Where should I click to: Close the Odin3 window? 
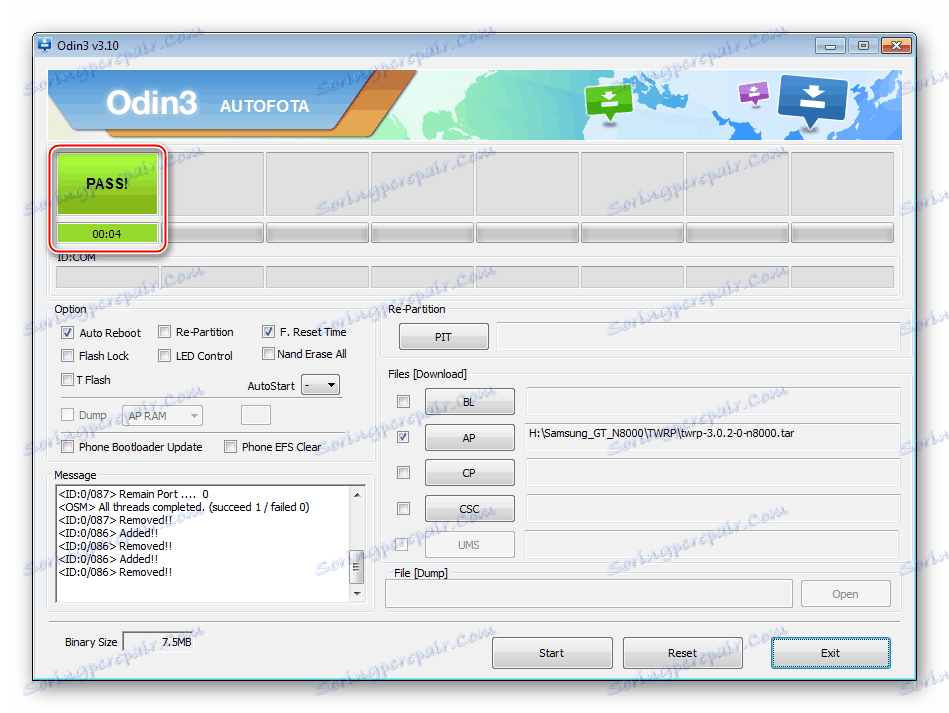pos(896,45)
